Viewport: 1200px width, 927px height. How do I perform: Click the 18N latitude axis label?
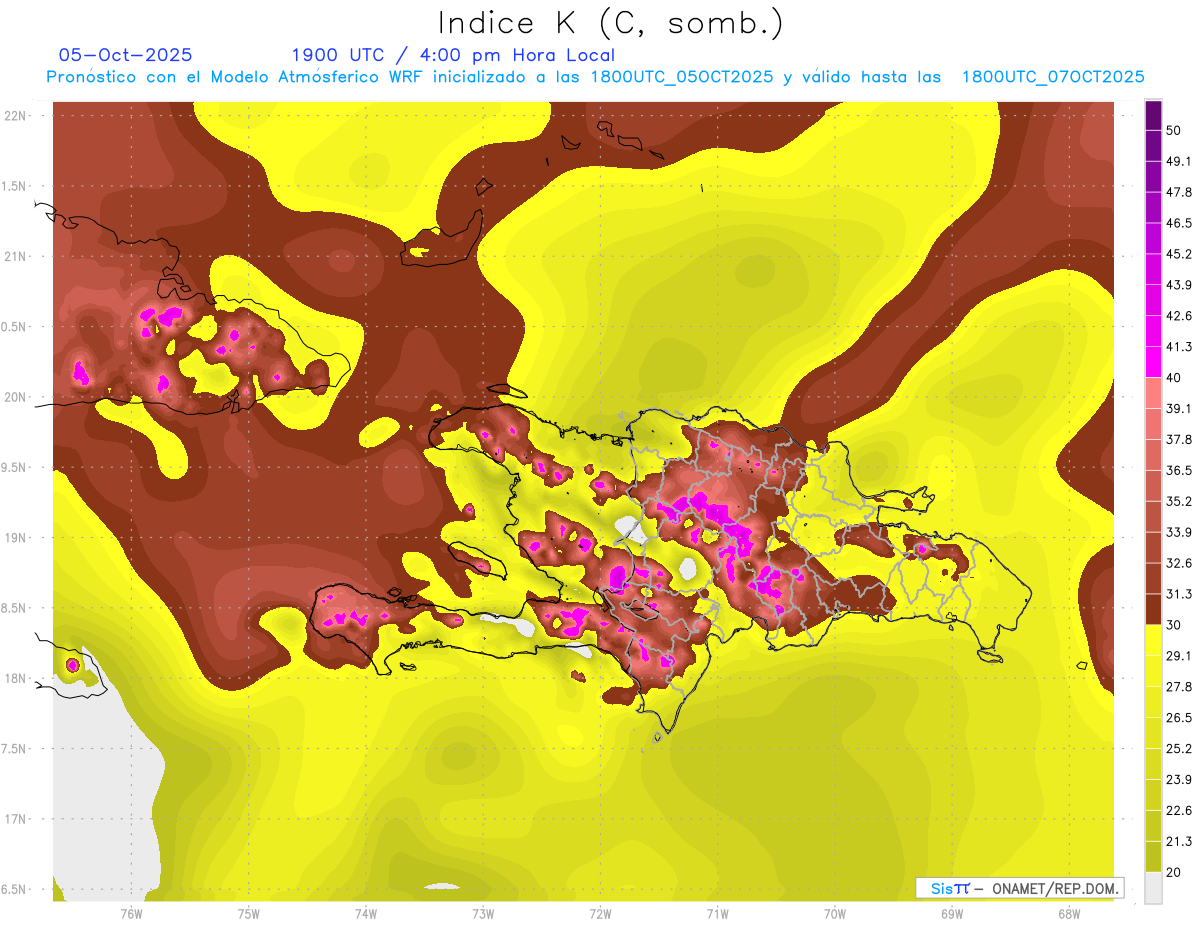pos(16,678)
